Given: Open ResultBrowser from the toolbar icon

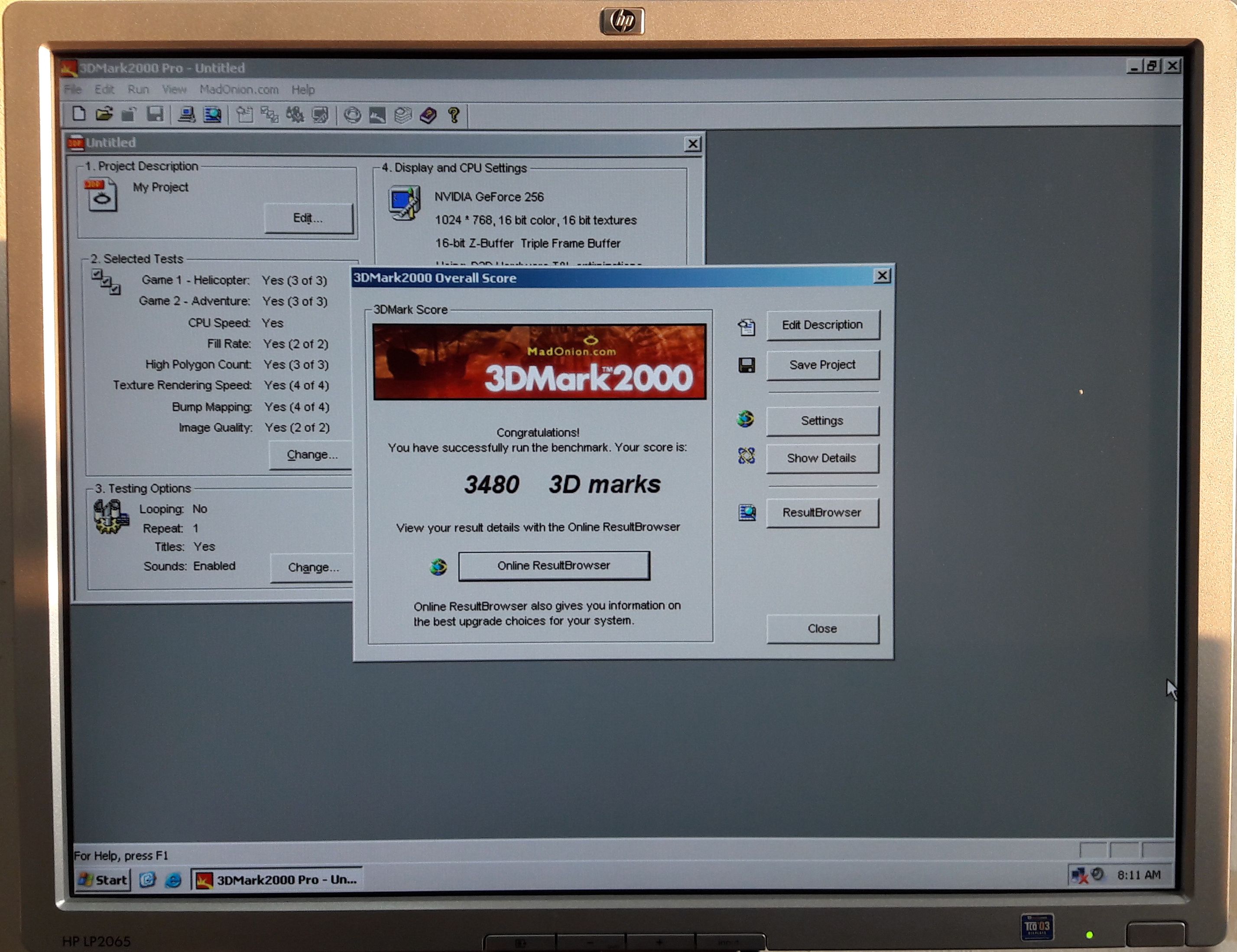Looking at the screenshot, I should tap(212, 115).
